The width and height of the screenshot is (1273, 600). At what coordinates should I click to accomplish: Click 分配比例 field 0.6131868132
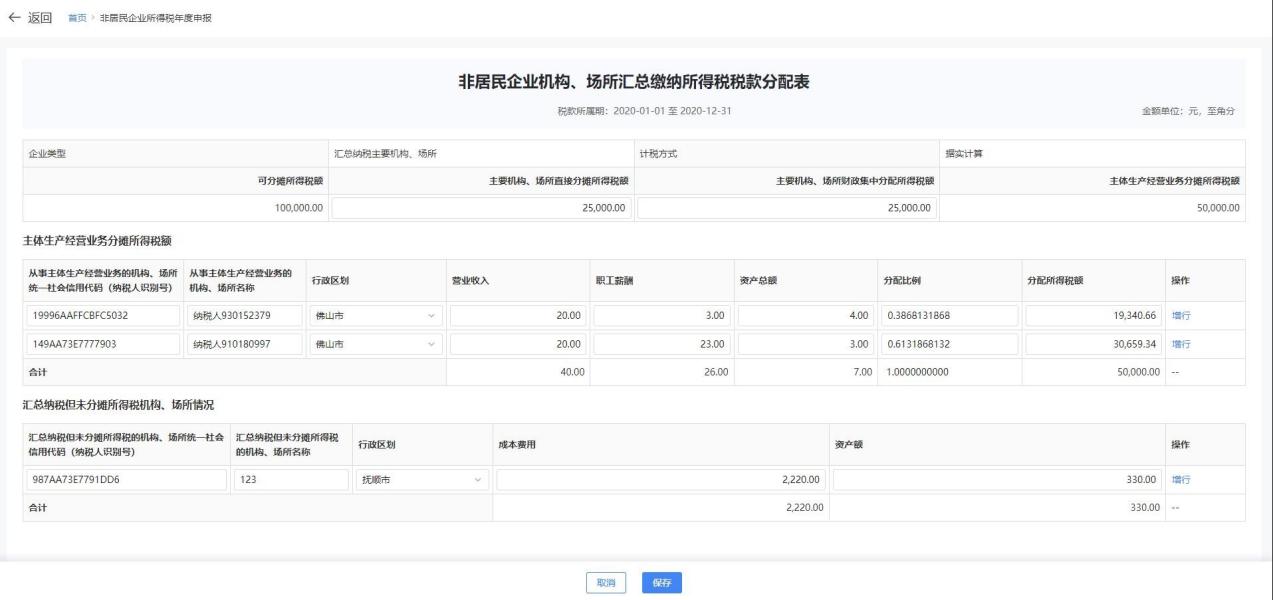tap(949, 344)
